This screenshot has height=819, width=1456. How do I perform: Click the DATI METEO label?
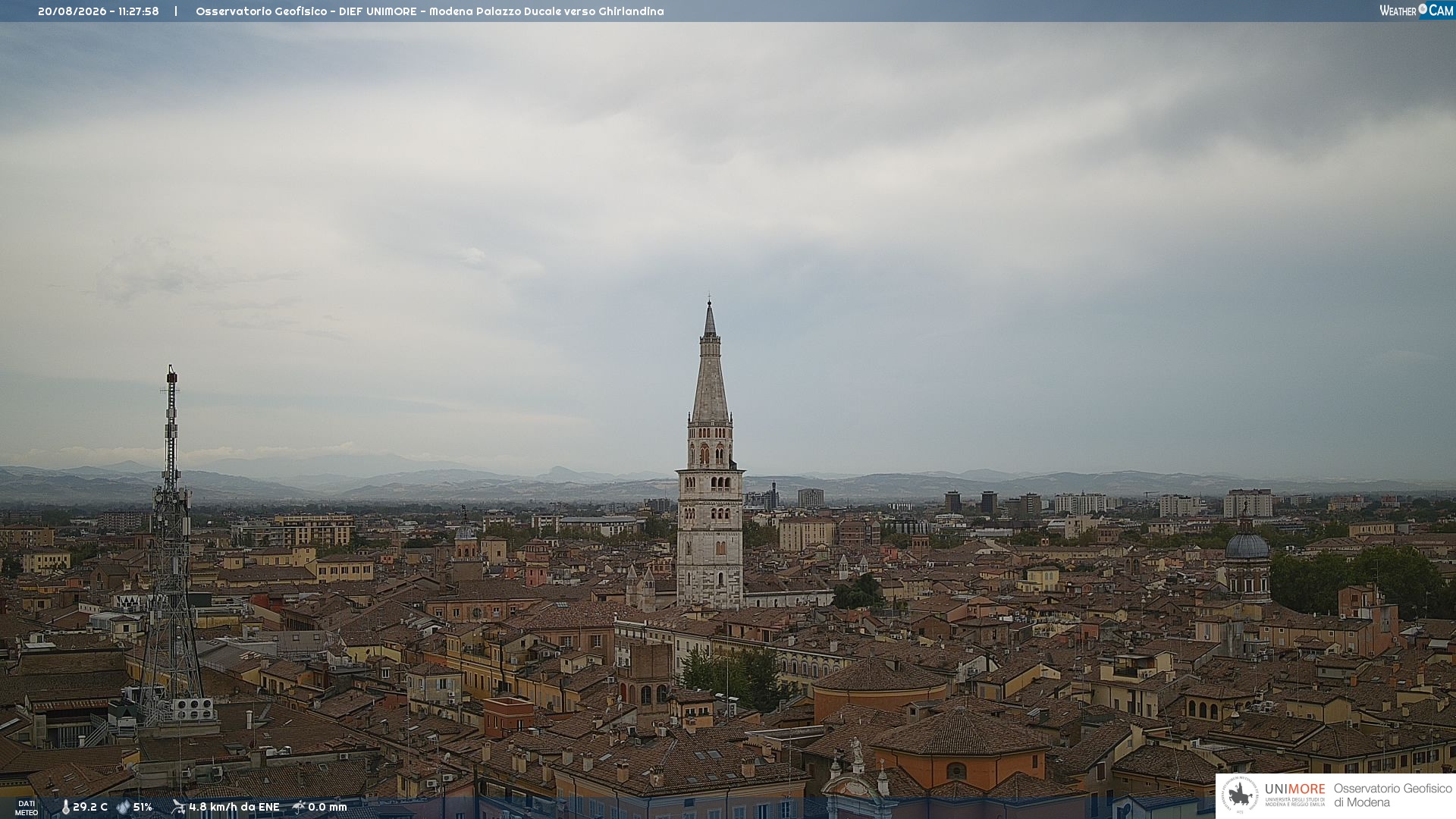pyautogui.click(x=27, y=808)
